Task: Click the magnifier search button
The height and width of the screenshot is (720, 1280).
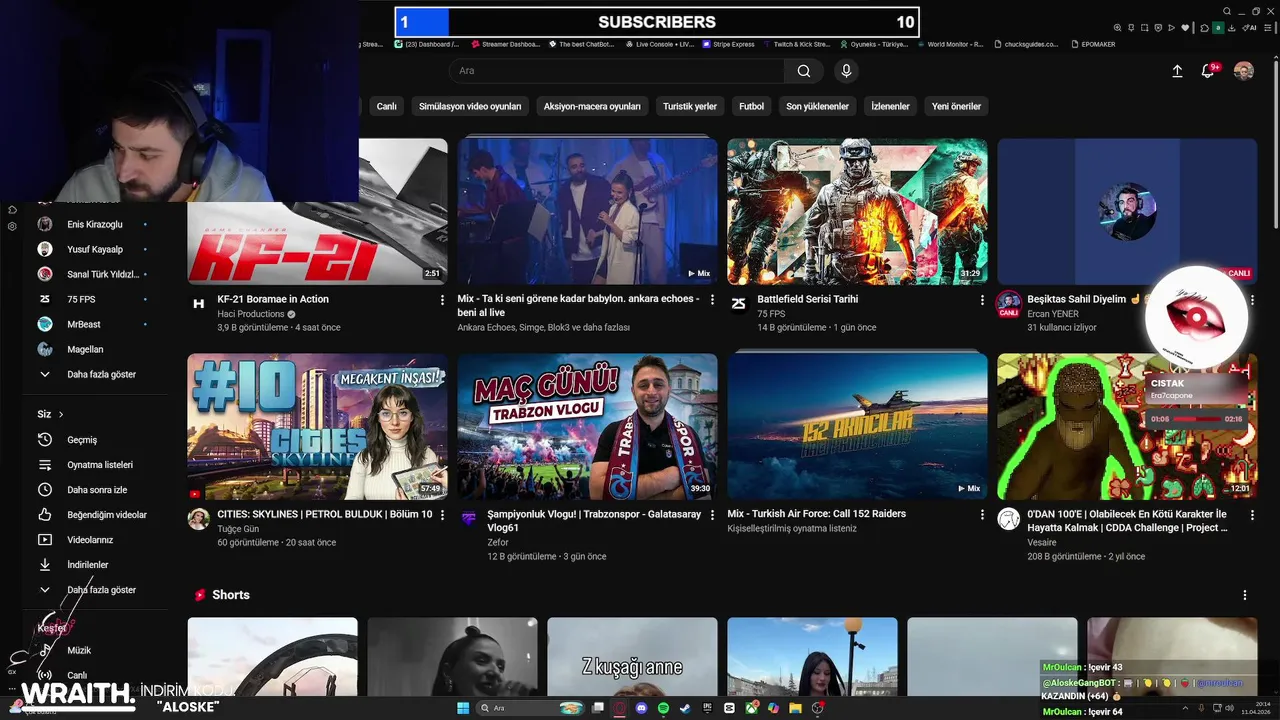Action: point(803,71)
